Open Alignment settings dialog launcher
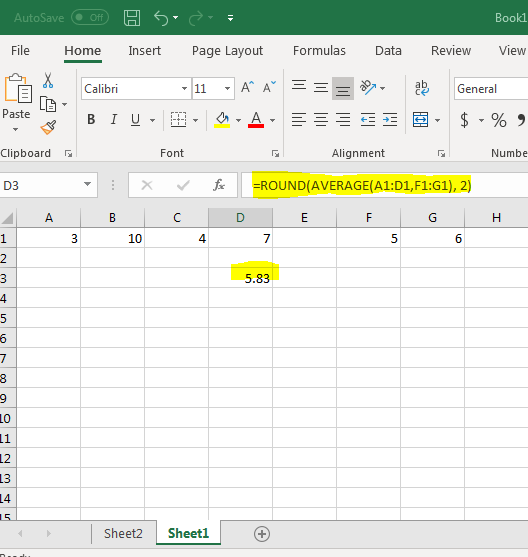528x557 pixels. tap(441, 153)
